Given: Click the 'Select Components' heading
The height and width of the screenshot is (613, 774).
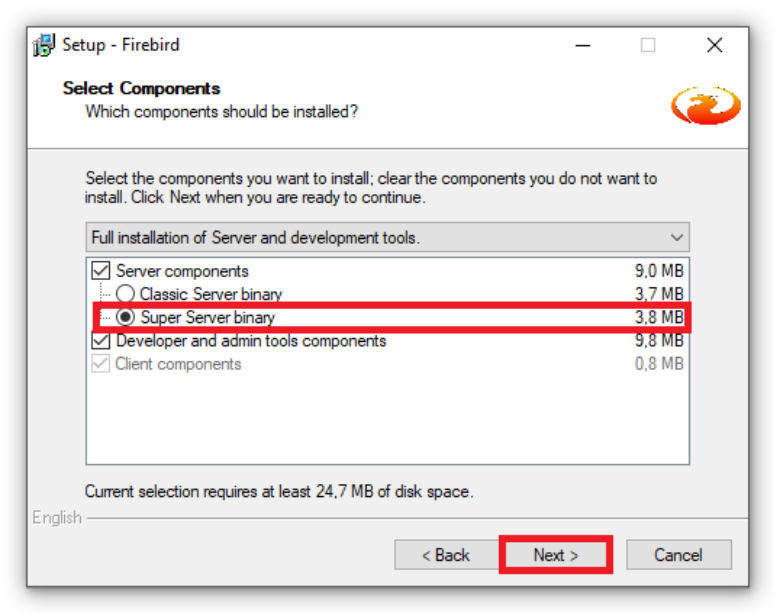Looking at the screenshot, I should 141,88.
